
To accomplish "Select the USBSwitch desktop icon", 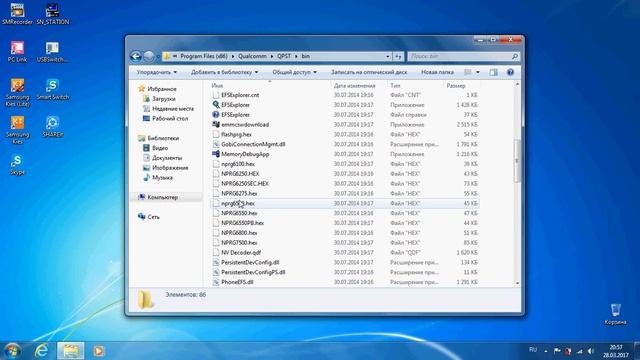I will 52,51.
